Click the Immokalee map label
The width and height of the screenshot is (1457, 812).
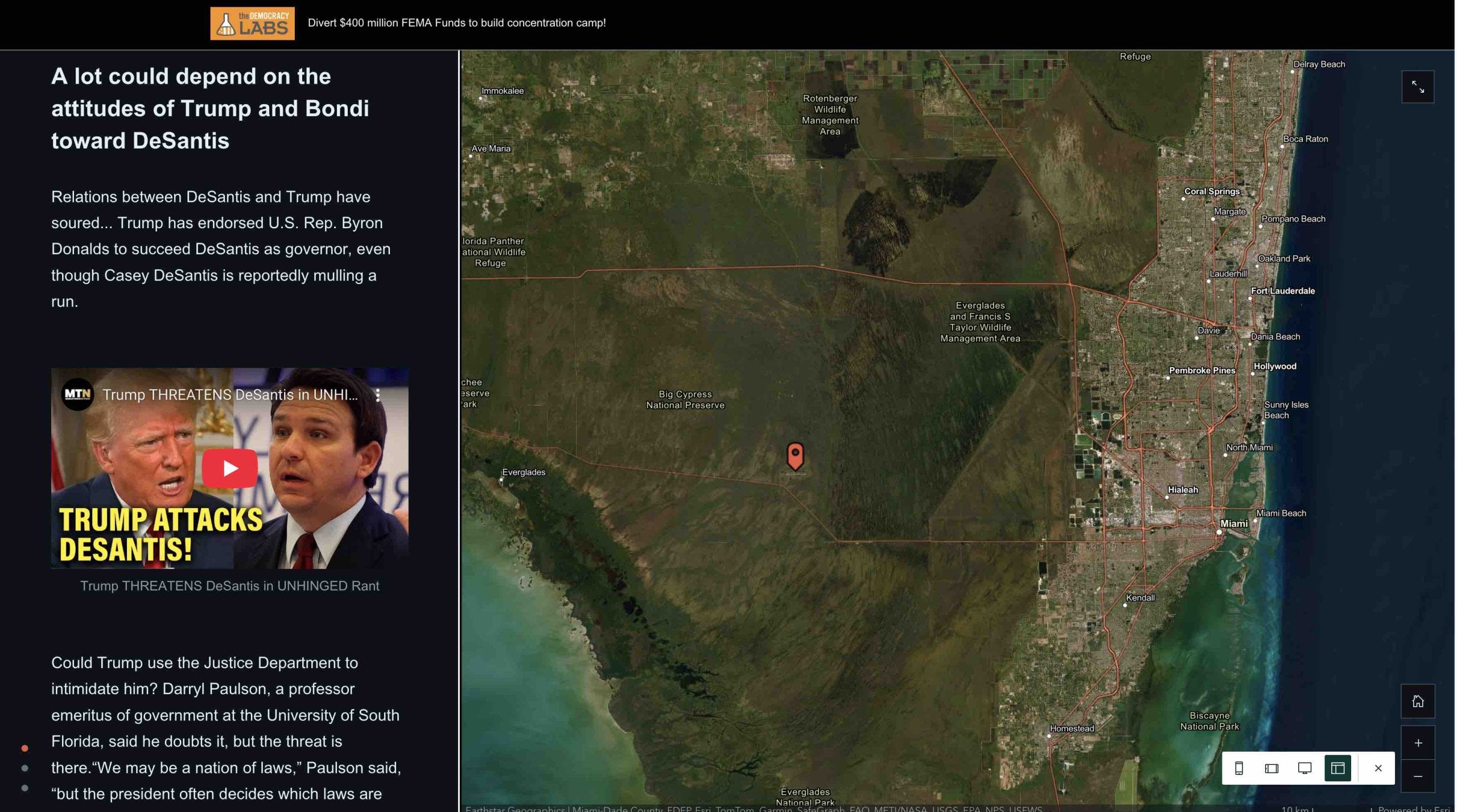pyautogui.click(x=503, y=90)
